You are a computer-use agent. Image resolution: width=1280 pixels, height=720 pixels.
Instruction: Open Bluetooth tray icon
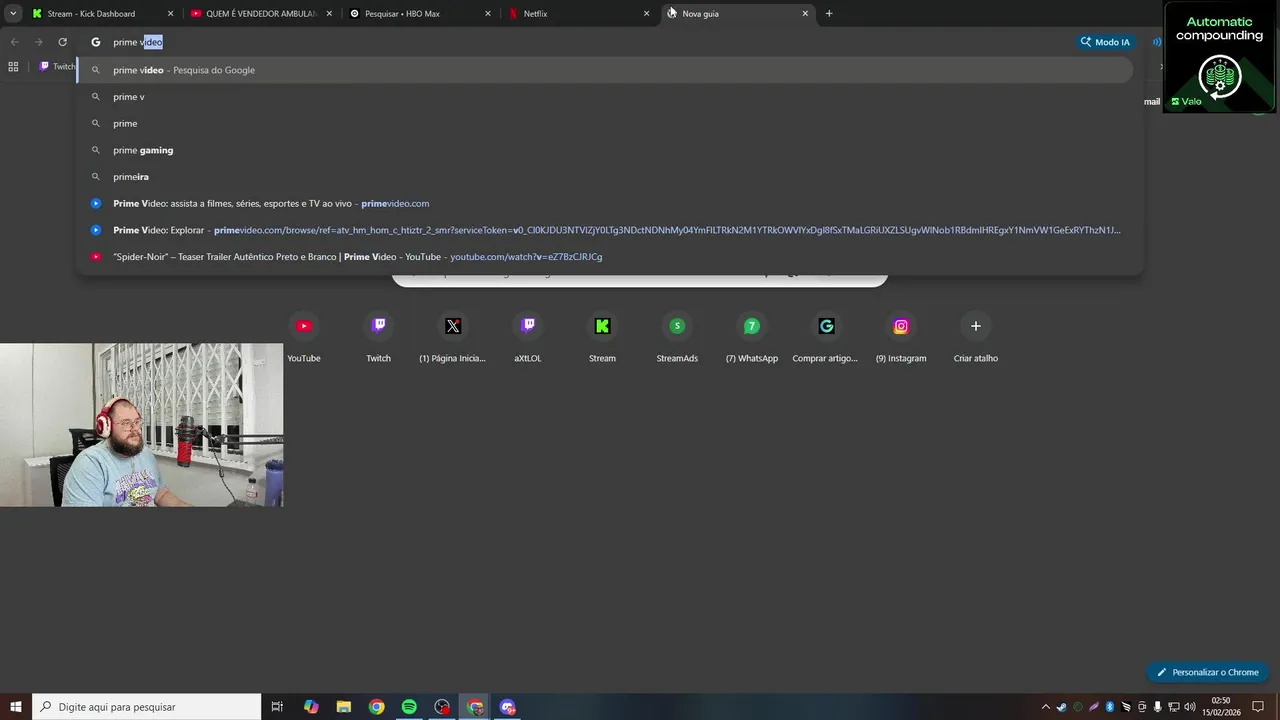[x=1109, y=707]
